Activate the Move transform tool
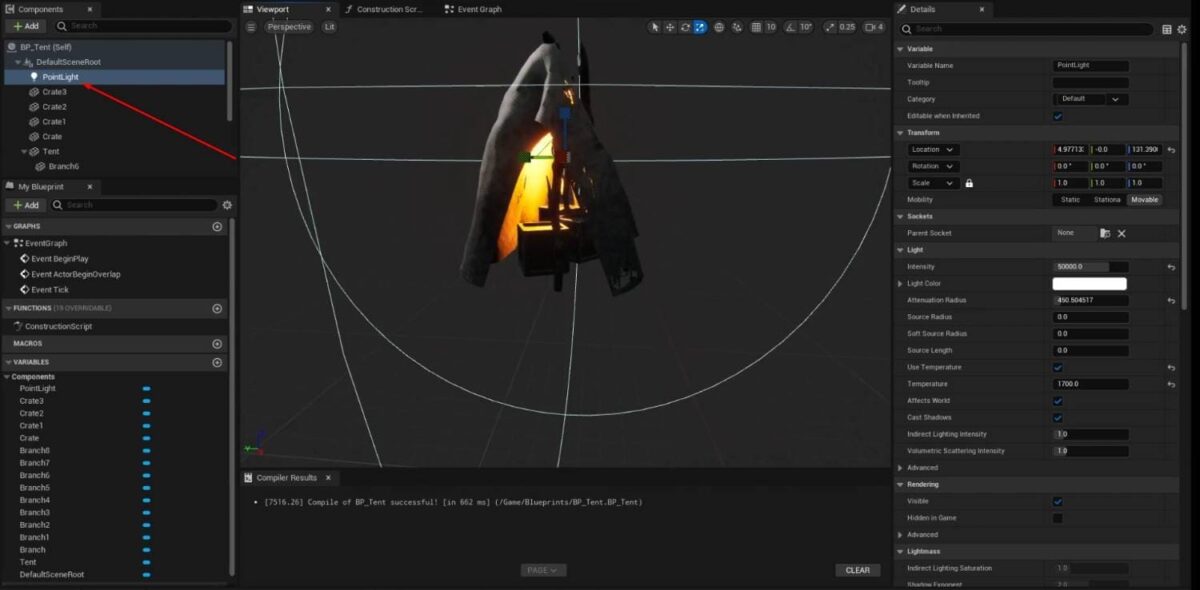 (669, 27)
